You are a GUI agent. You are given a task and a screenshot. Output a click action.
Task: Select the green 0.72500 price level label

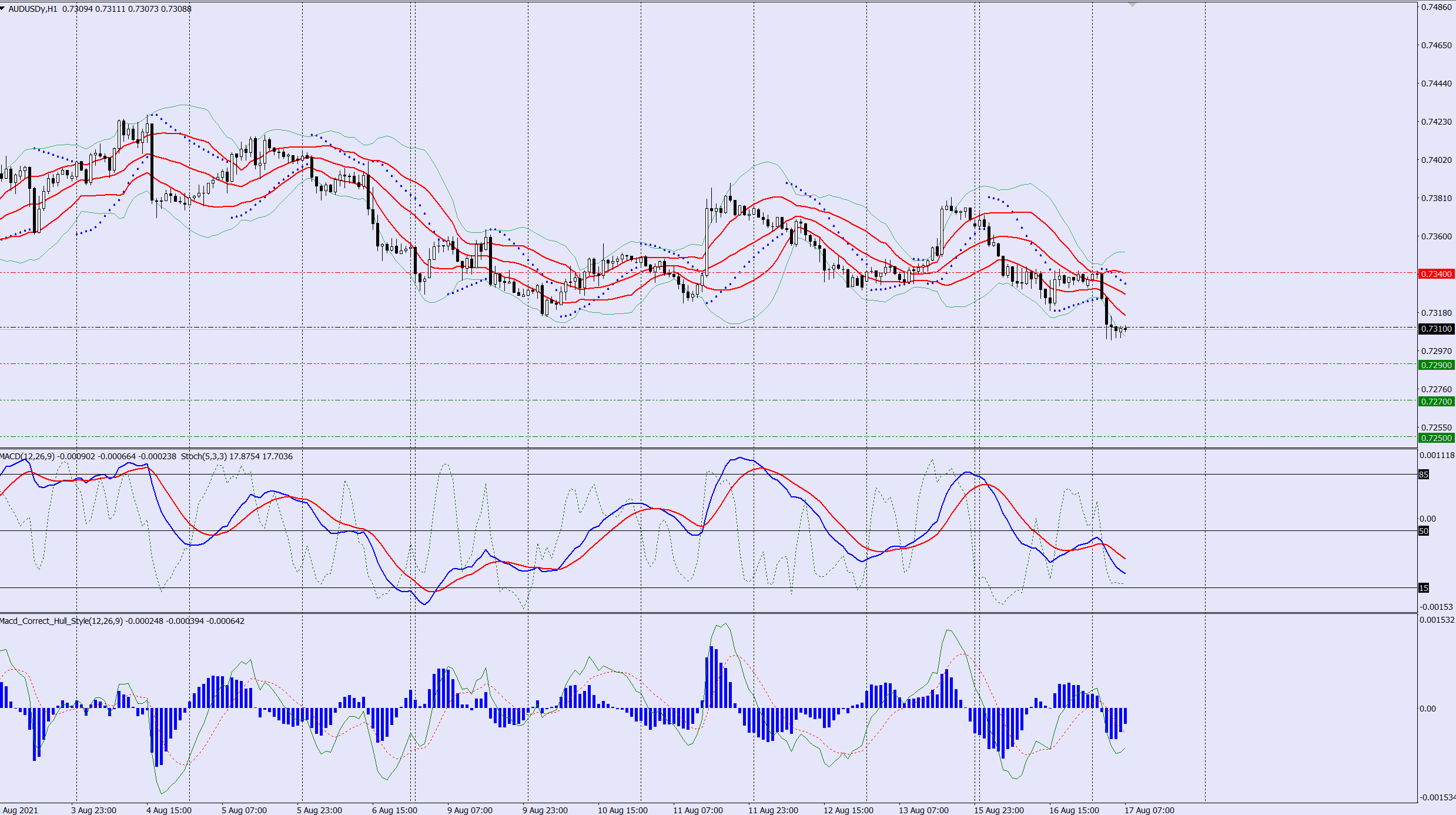click(1436, 438)
